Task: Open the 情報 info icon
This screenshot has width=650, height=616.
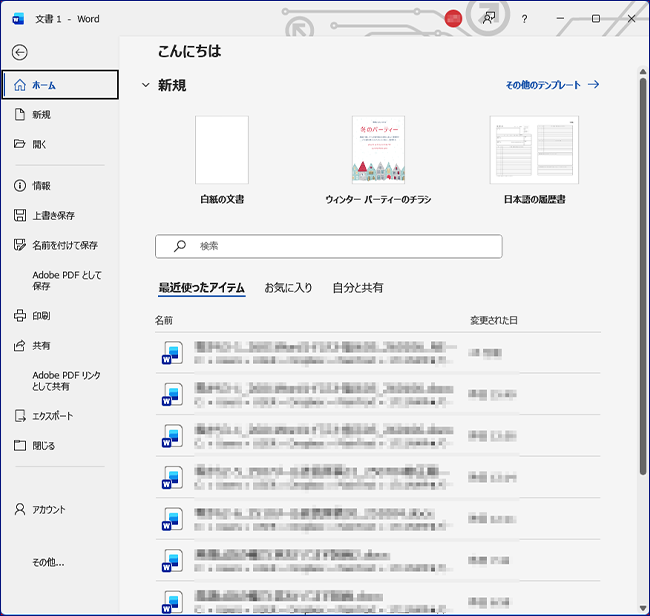Action: coord(20,185)
